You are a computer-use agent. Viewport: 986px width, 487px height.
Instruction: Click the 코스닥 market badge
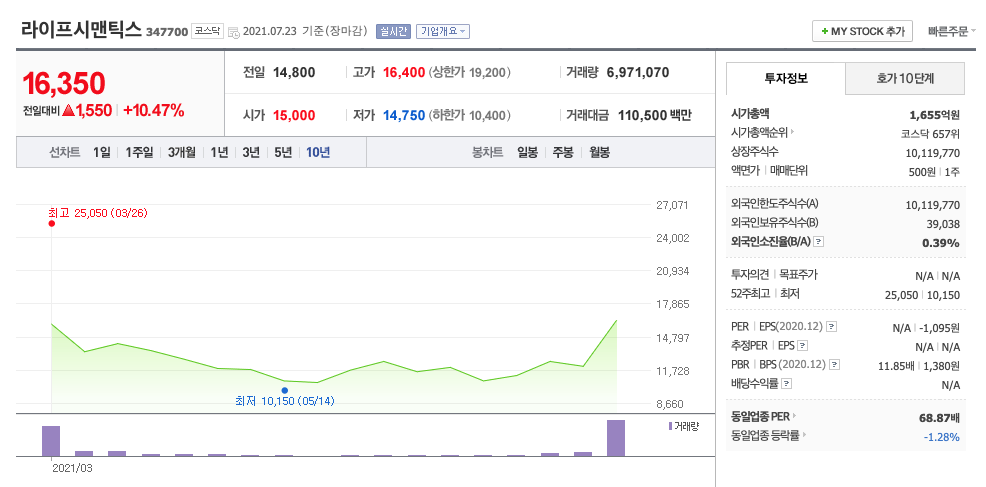208,31
